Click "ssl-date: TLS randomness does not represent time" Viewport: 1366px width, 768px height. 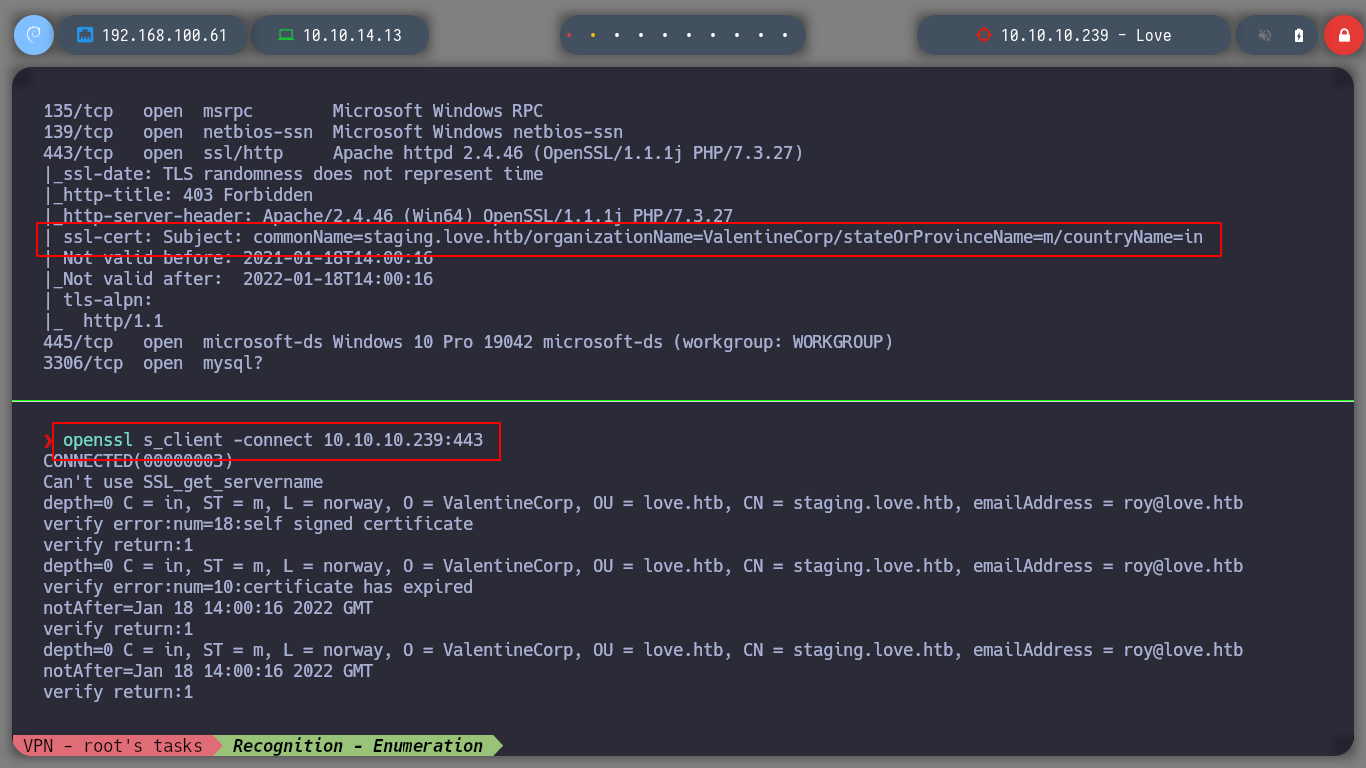(293, 174)
